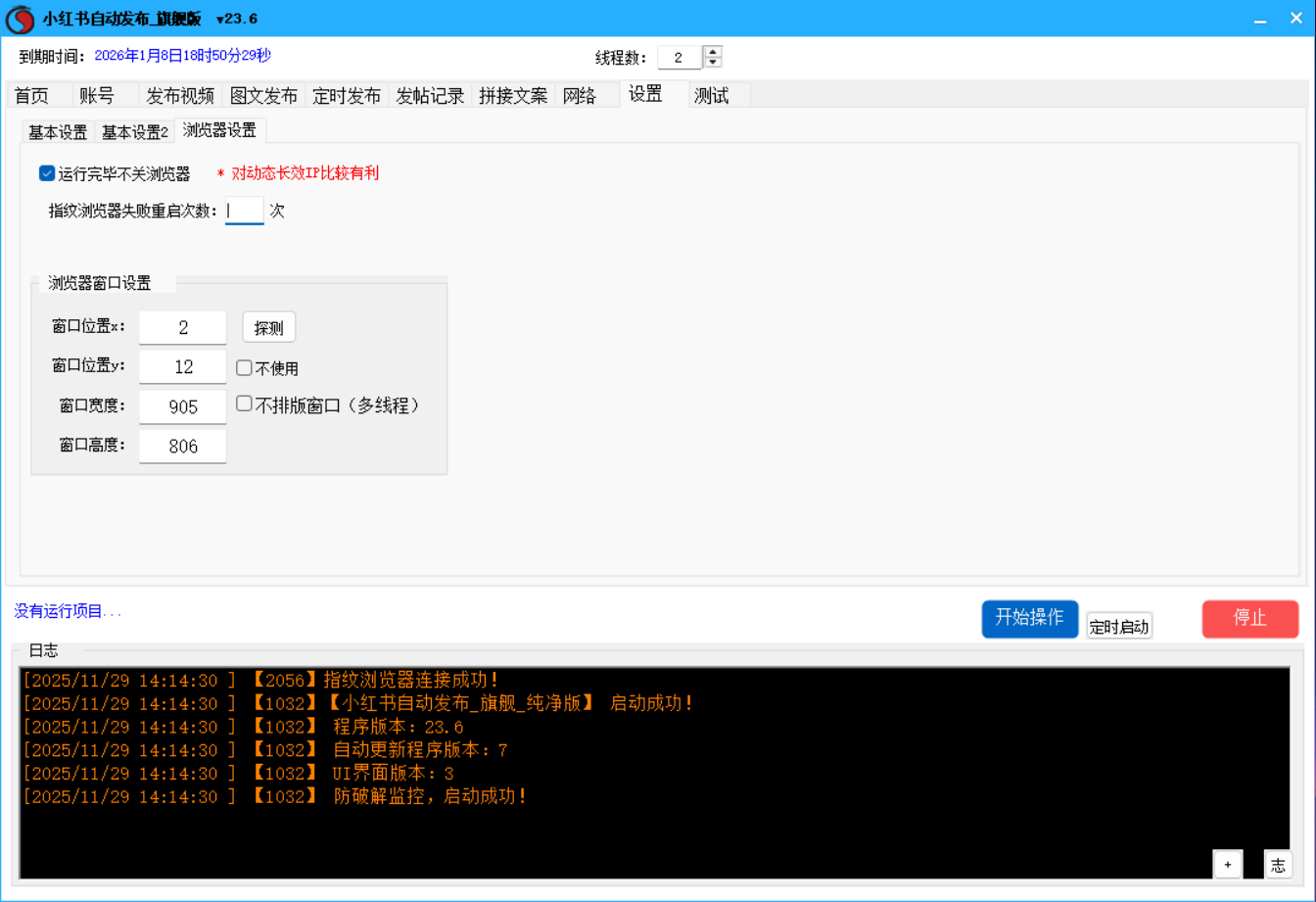
Task: Switch to the "发布视频" tab
Action: (x=180, y=95)
